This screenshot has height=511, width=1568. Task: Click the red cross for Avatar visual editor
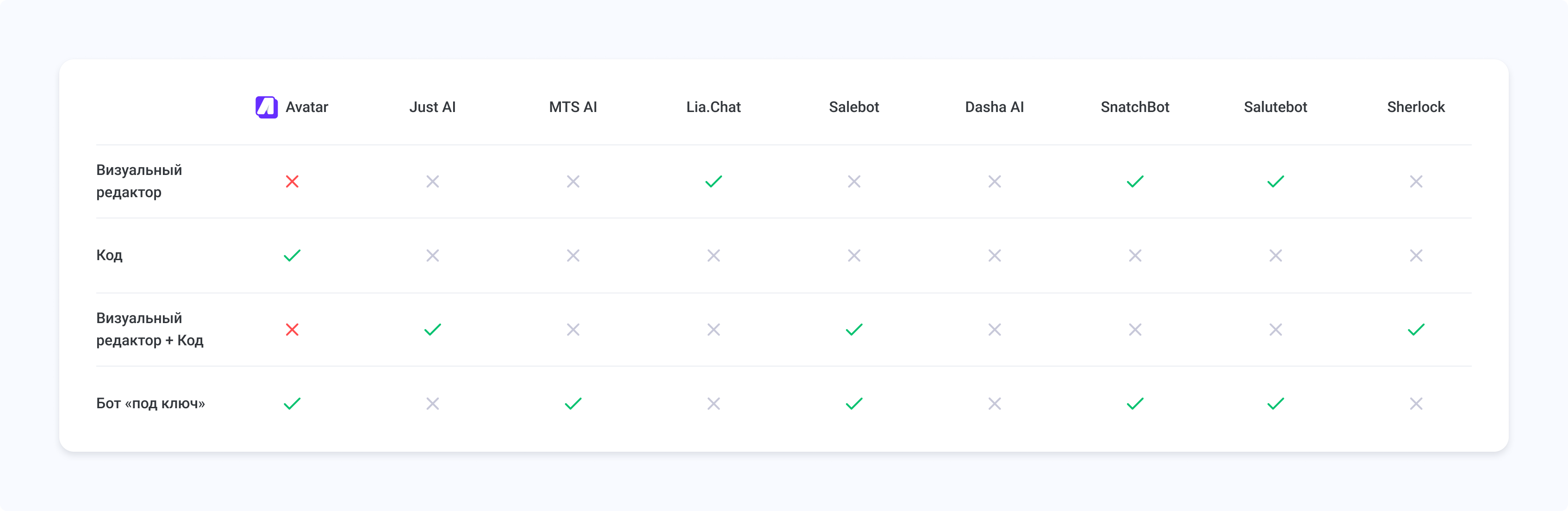coord(292,181)
